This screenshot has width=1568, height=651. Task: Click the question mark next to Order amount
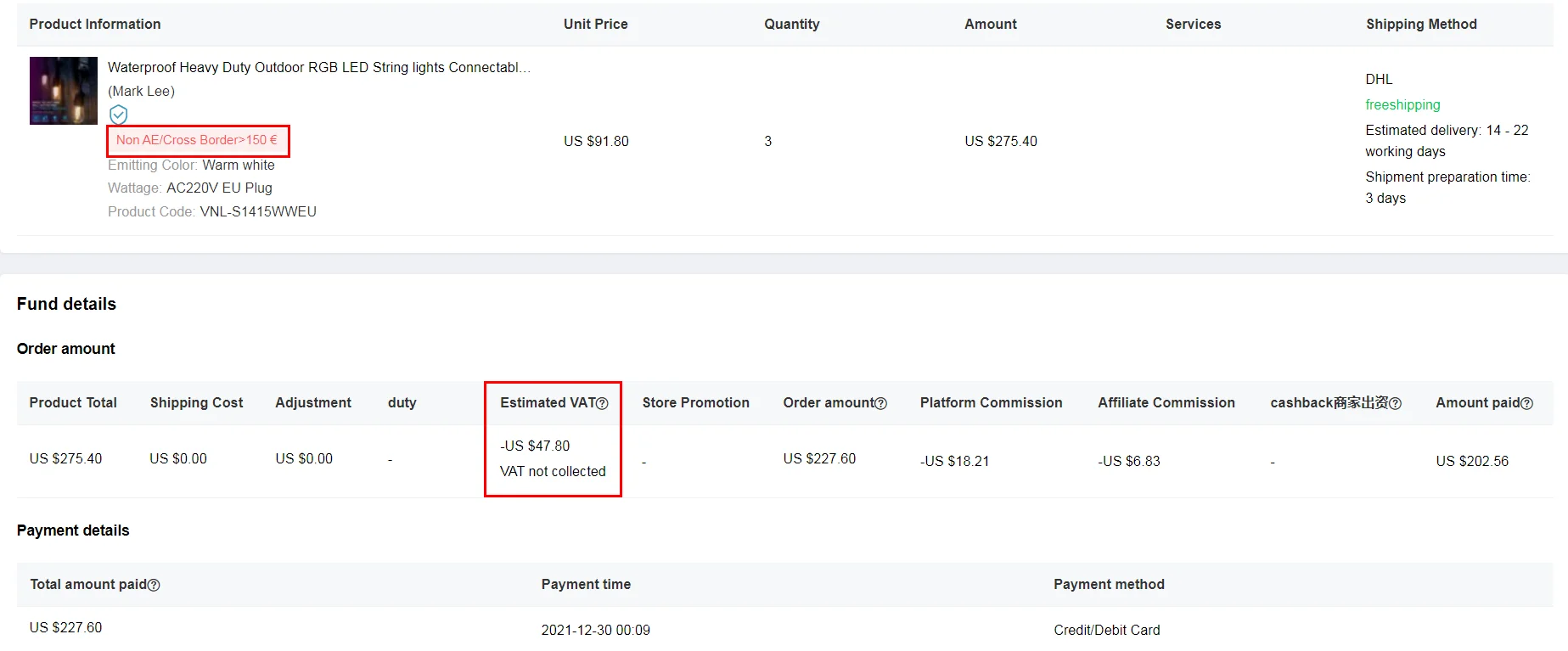pyautogui.click(x=880, y=404)
